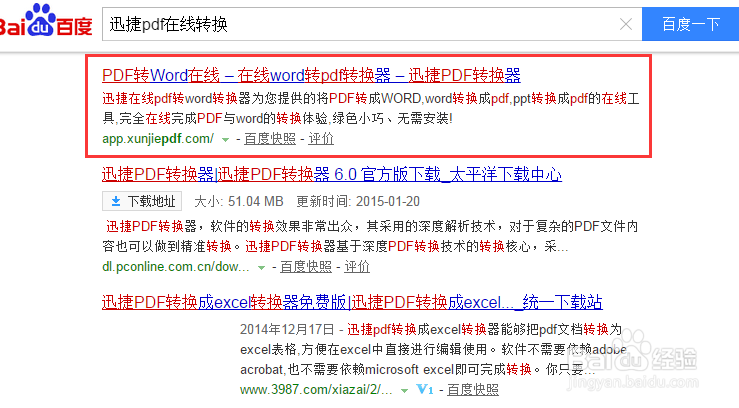The image size is (739, 408).
Task: Clear the search box with the X icon
Action: [x=625, y=24]
